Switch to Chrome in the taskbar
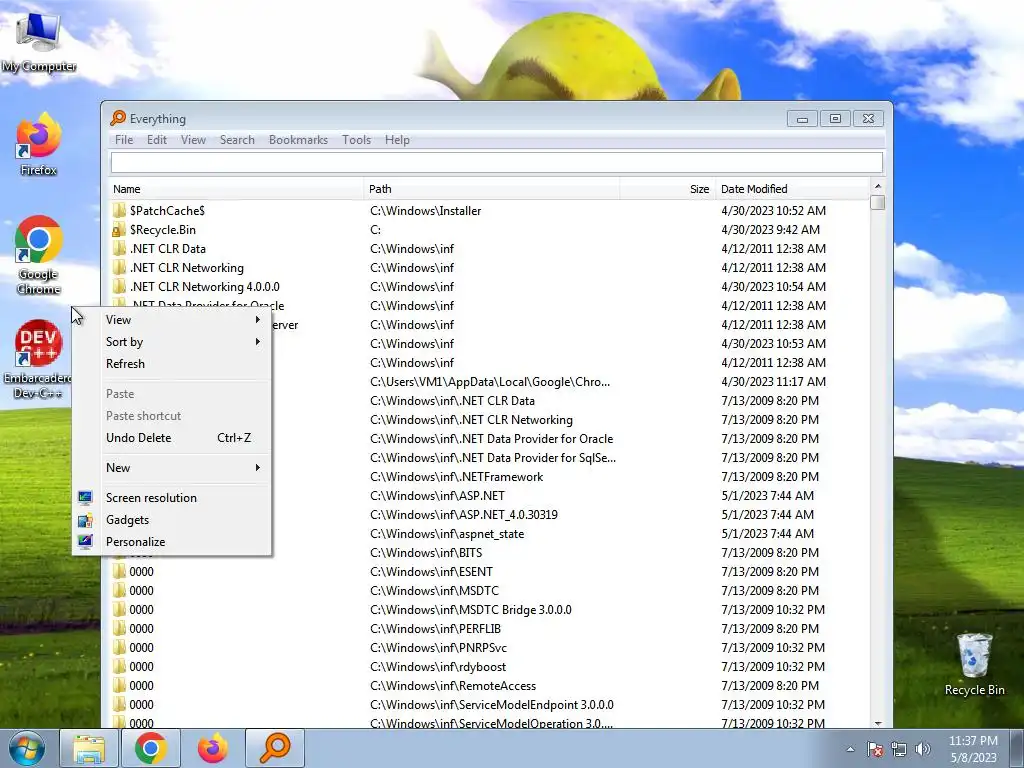 pos(151,748)
